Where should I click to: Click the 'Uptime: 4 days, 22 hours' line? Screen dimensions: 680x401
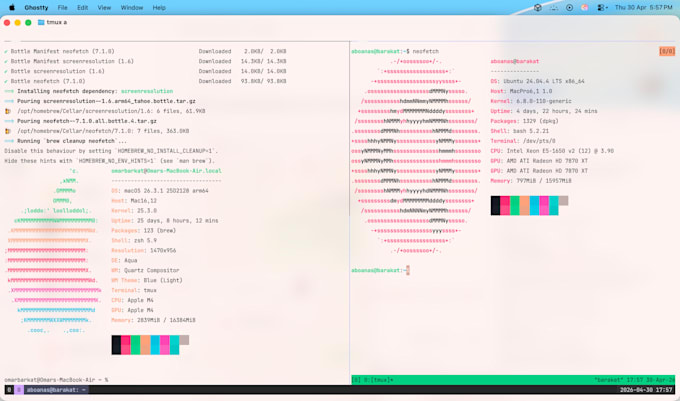point(544,111)
